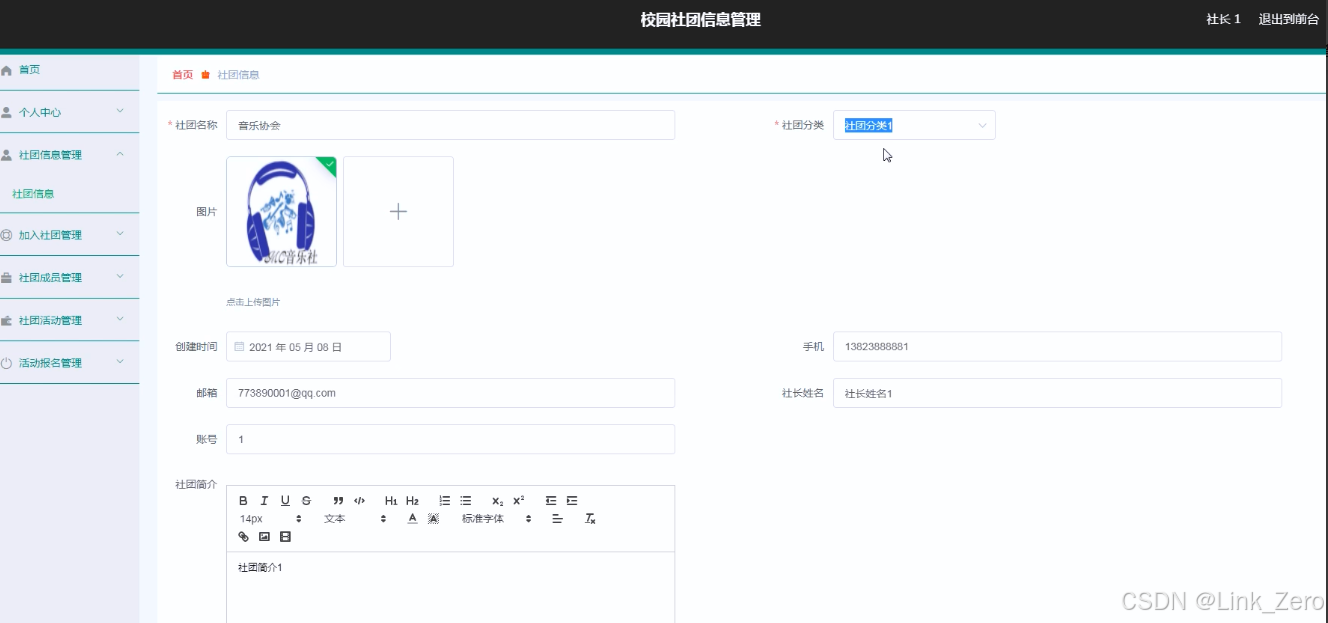Image resolution: width=1328 pixels, height=623 pixels.
Task: Click the 账号 input field
Action: pos(450,439)
